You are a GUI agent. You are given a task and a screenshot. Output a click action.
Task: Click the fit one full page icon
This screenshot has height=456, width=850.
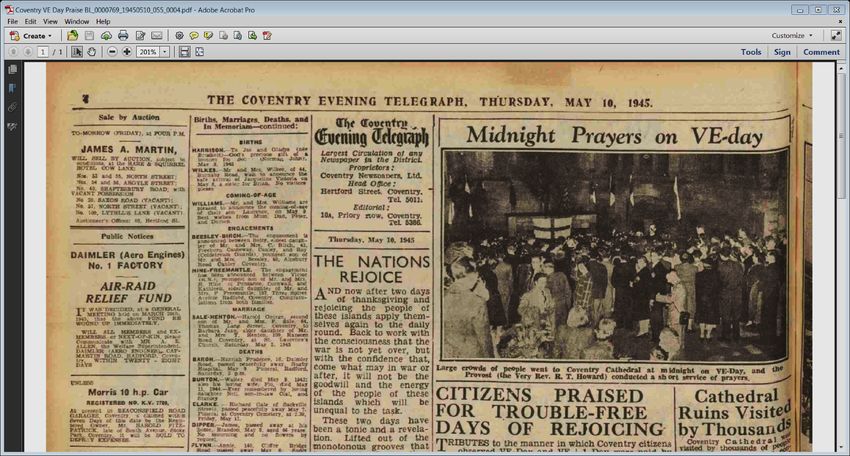(199, 52)
